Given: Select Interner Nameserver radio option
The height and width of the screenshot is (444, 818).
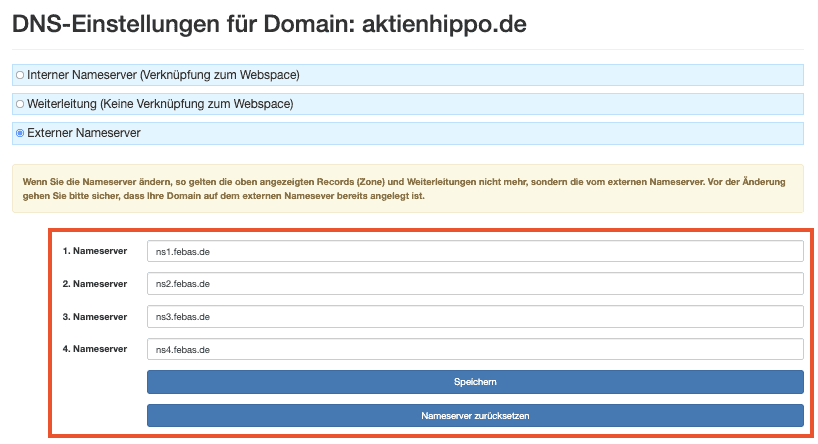Looking at the screenshot, I should pyautogui.click(x=20, y=75).
